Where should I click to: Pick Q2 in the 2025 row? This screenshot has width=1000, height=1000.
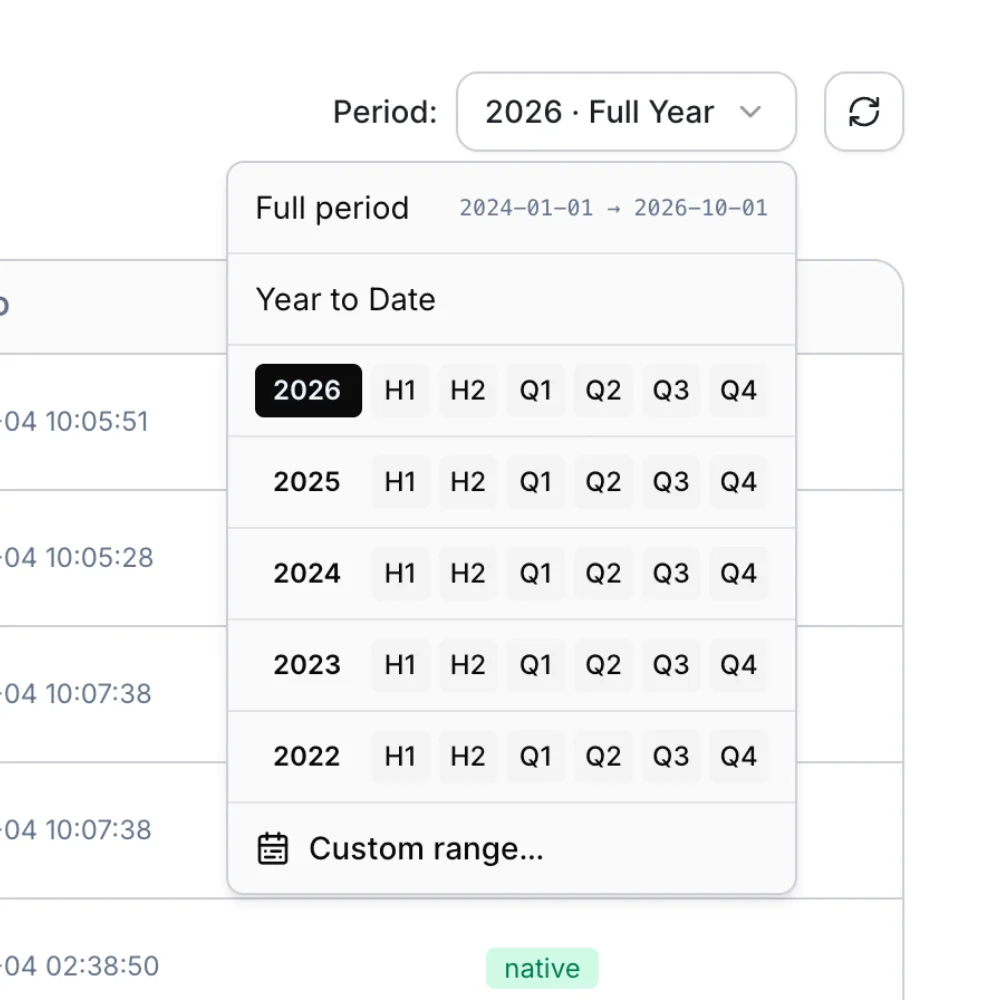coord(603,482)
